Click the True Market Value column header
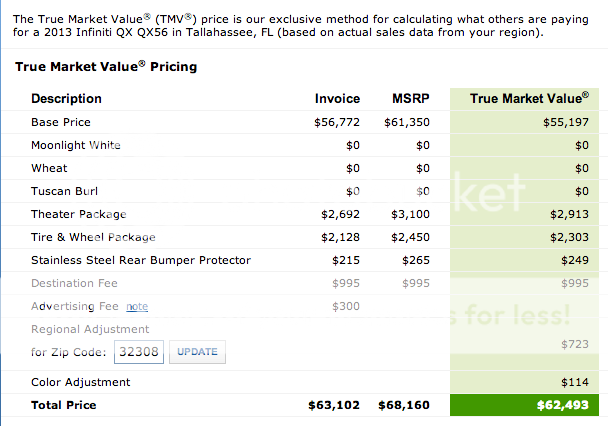The height and width of the screenshot is (426, 608). (529, 98)
